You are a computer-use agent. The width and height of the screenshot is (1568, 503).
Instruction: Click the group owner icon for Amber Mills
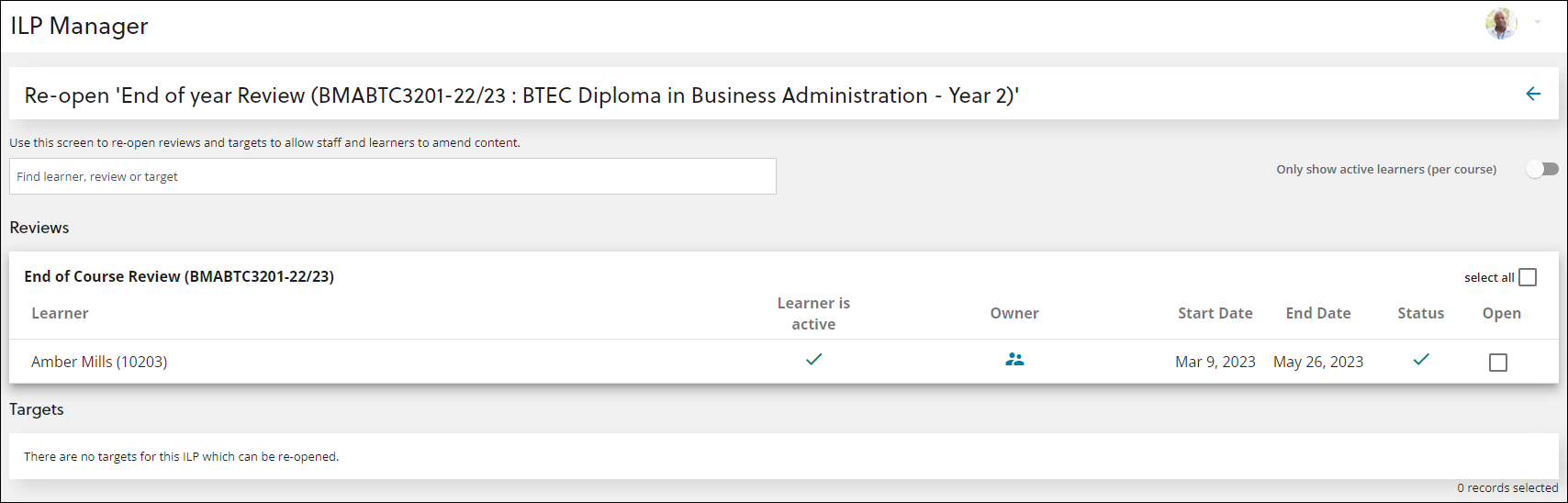point(1014,360)
